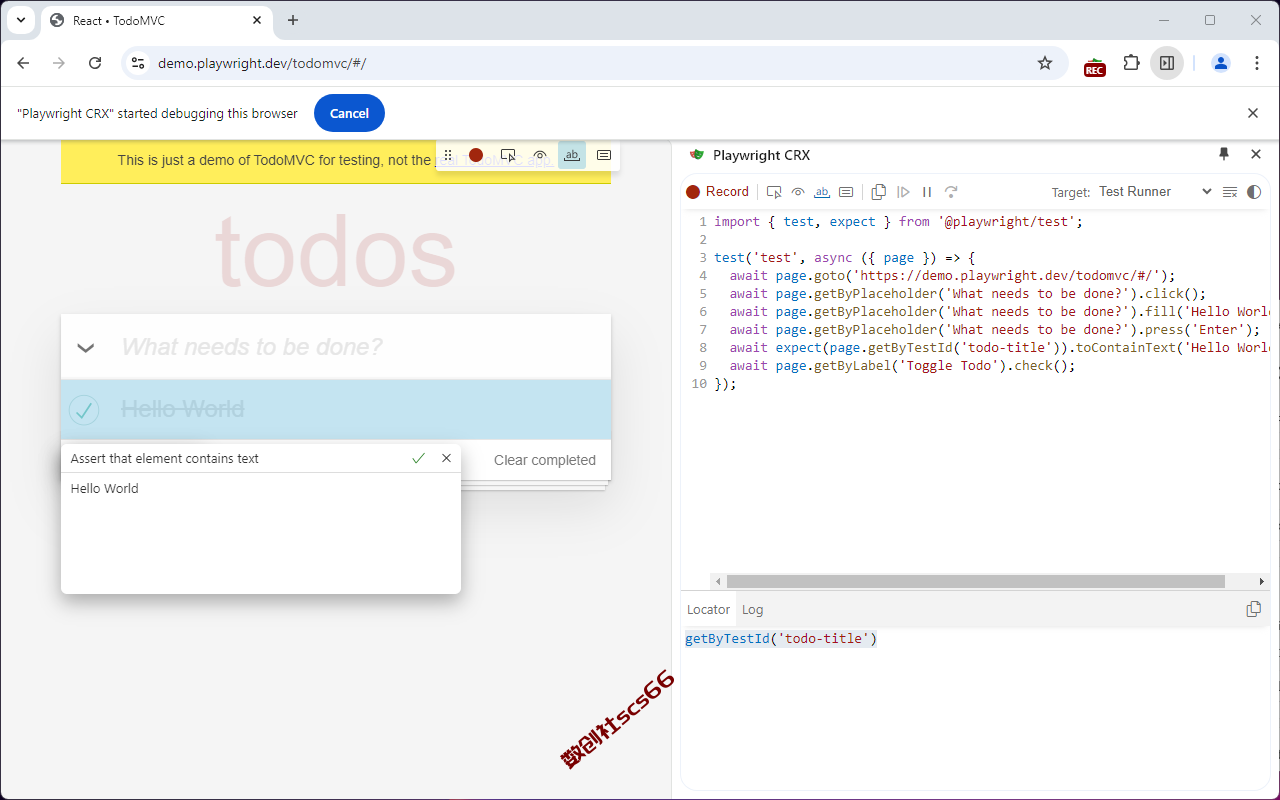Toggle highlighted Assert text in page overlay toolbar
The image size is (1280, 800).
[572, 155]
